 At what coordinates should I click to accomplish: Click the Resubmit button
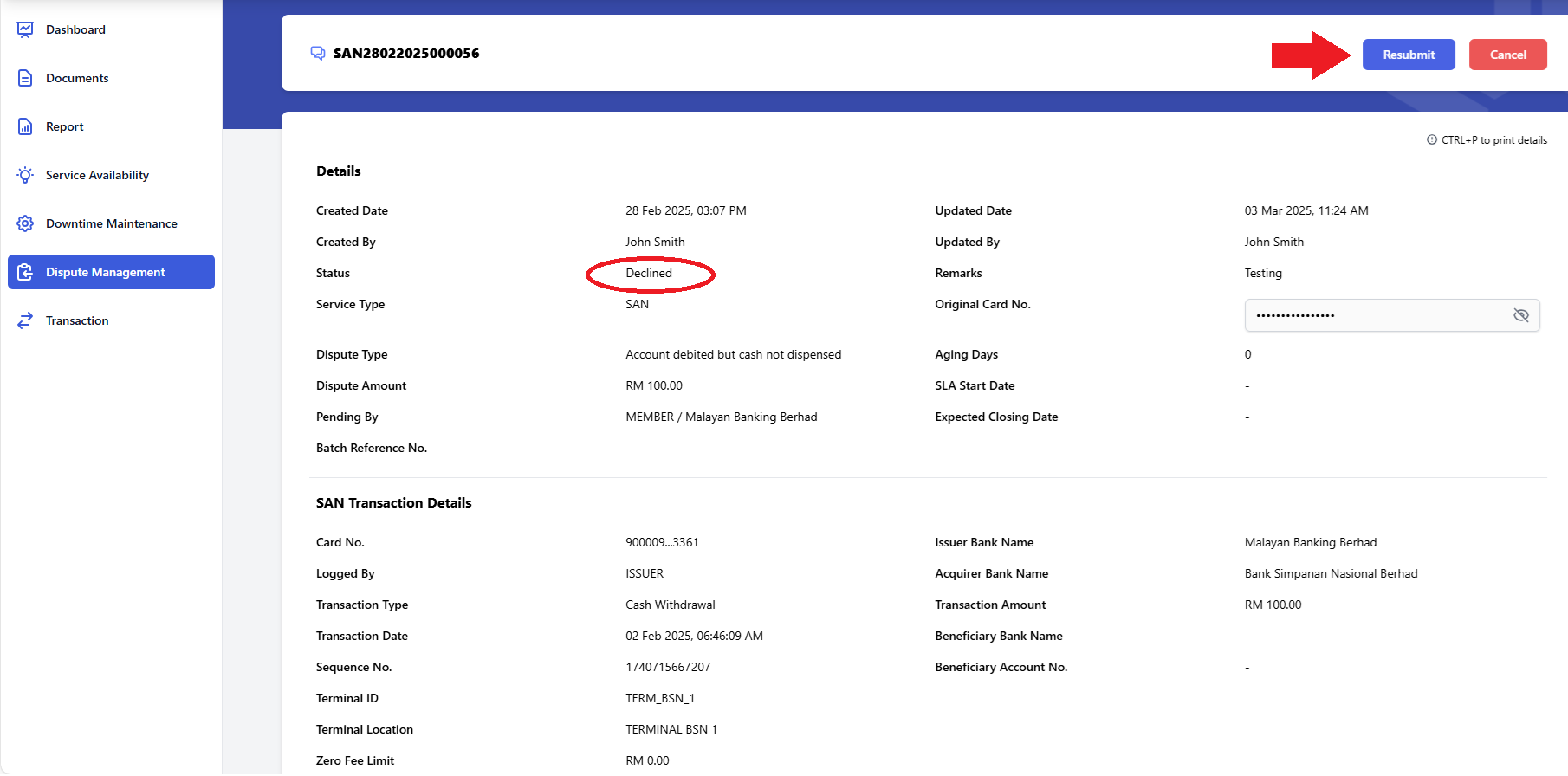pos(1409,55)
